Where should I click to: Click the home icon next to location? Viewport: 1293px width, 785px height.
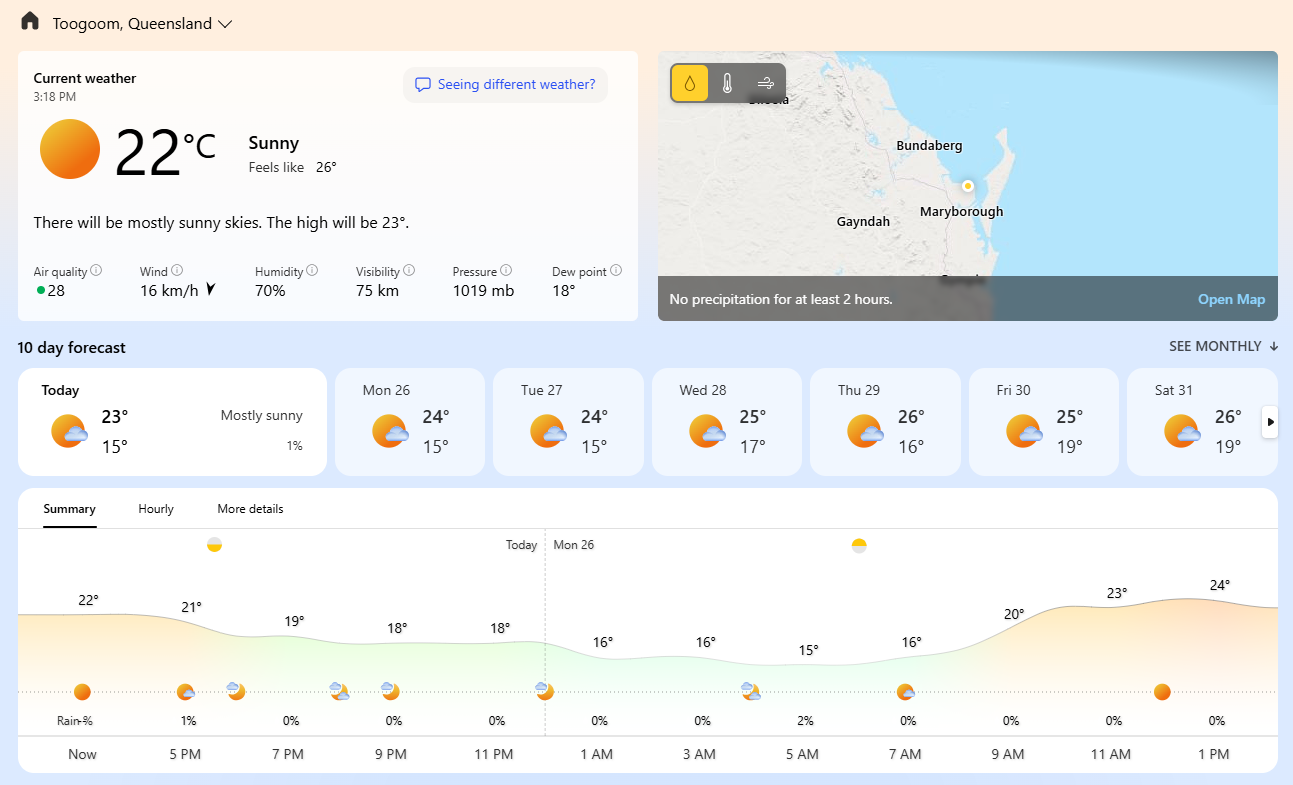coord(30,21)
